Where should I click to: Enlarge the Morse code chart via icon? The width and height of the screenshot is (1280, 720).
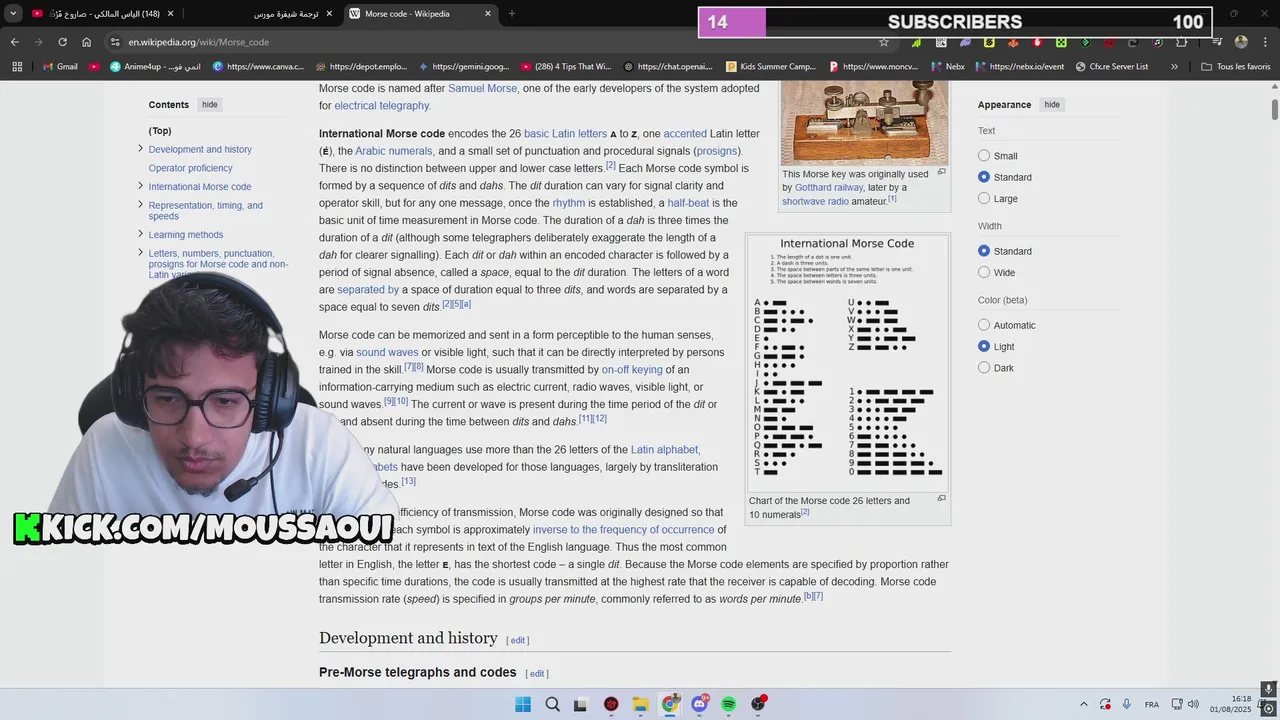pos(941,499)
